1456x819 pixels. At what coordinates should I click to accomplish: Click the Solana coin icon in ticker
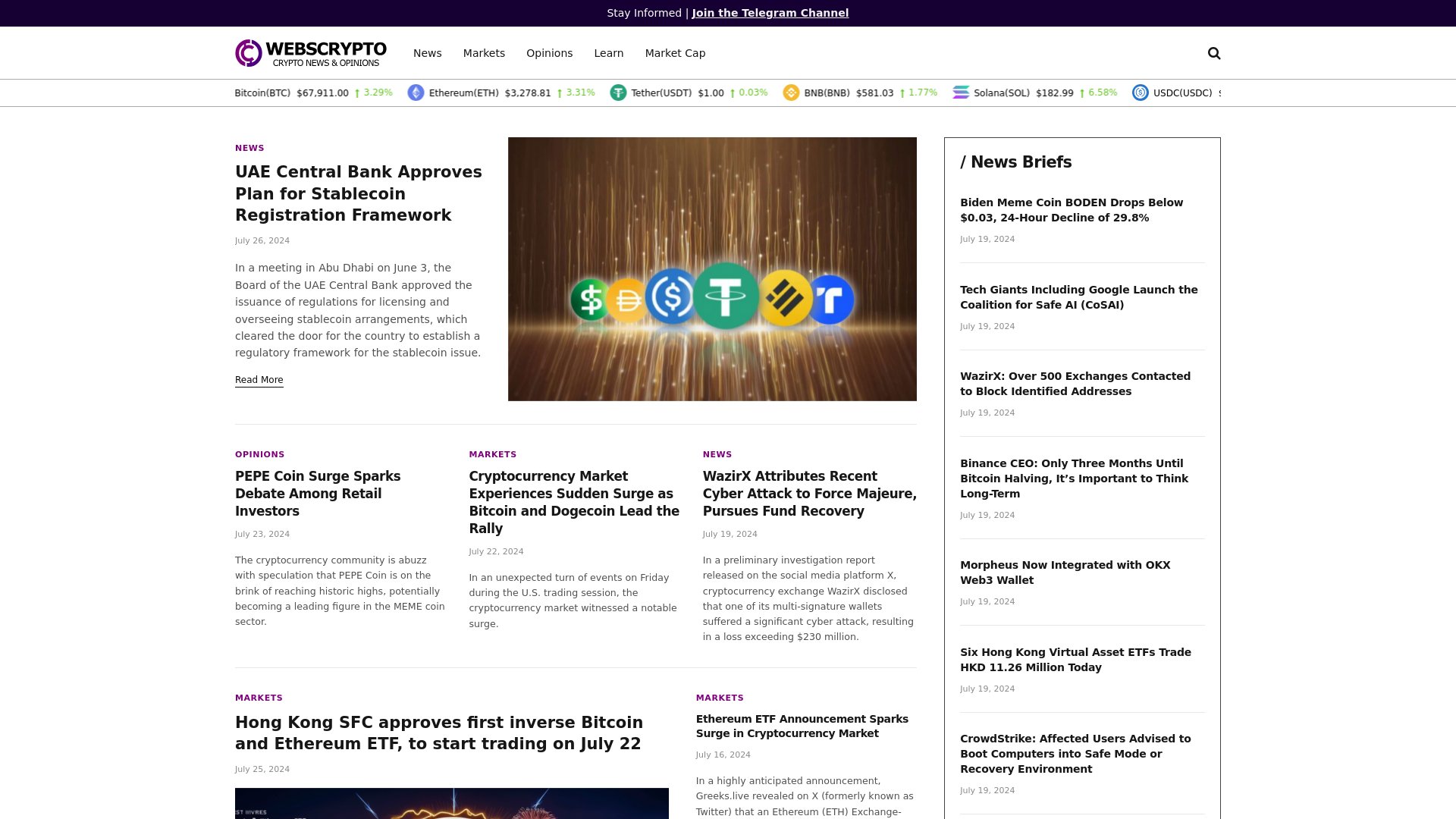(961, 93)
